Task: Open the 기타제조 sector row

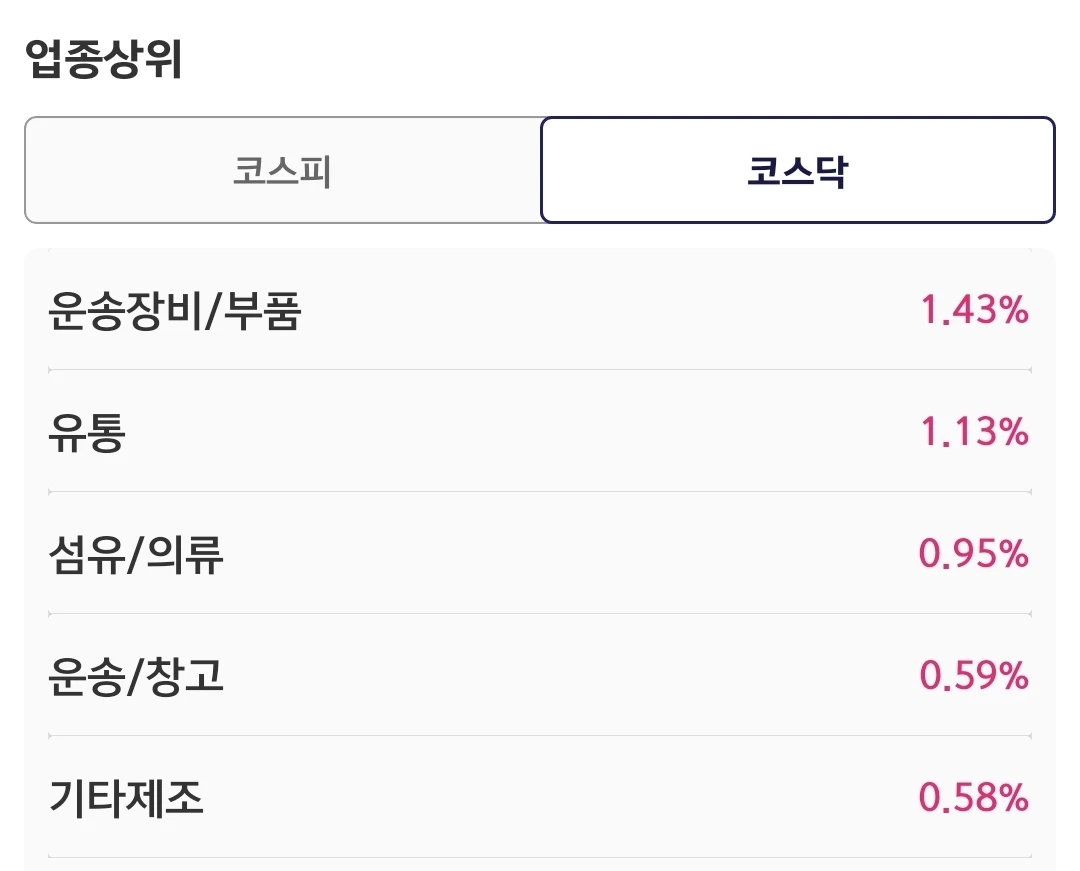Action: coord(539,797)
